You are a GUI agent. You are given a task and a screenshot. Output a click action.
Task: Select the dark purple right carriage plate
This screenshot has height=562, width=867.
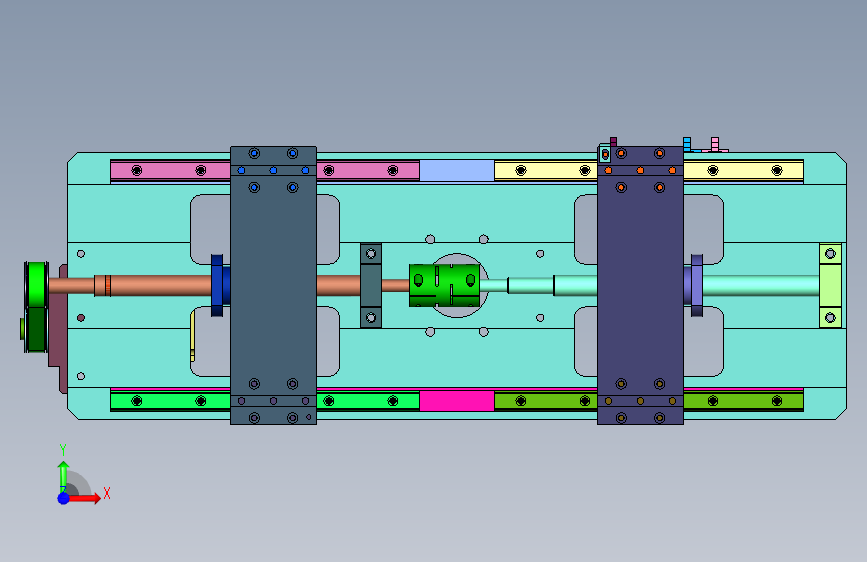pos(640,285)
